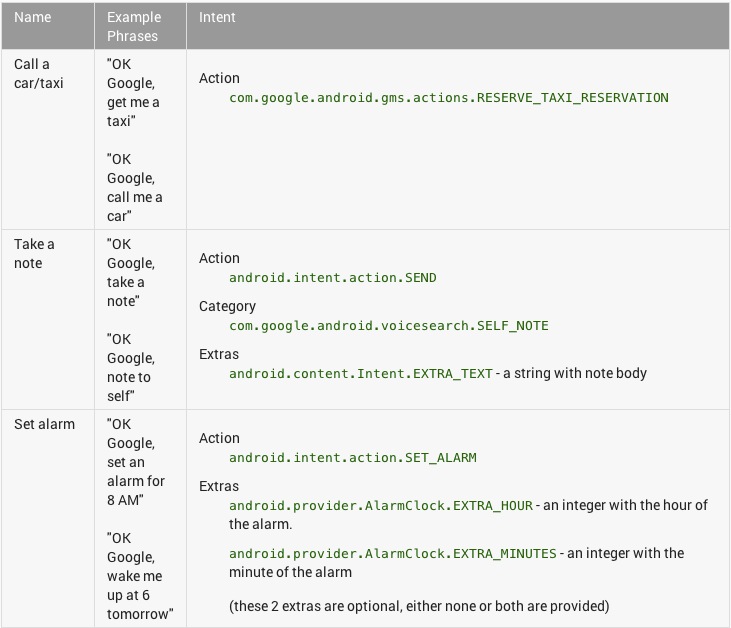Click the "wake me up at 6 tomorrow" phrase
The height and width of the screenshot is (628, 731).
click(x=139, y=576)
